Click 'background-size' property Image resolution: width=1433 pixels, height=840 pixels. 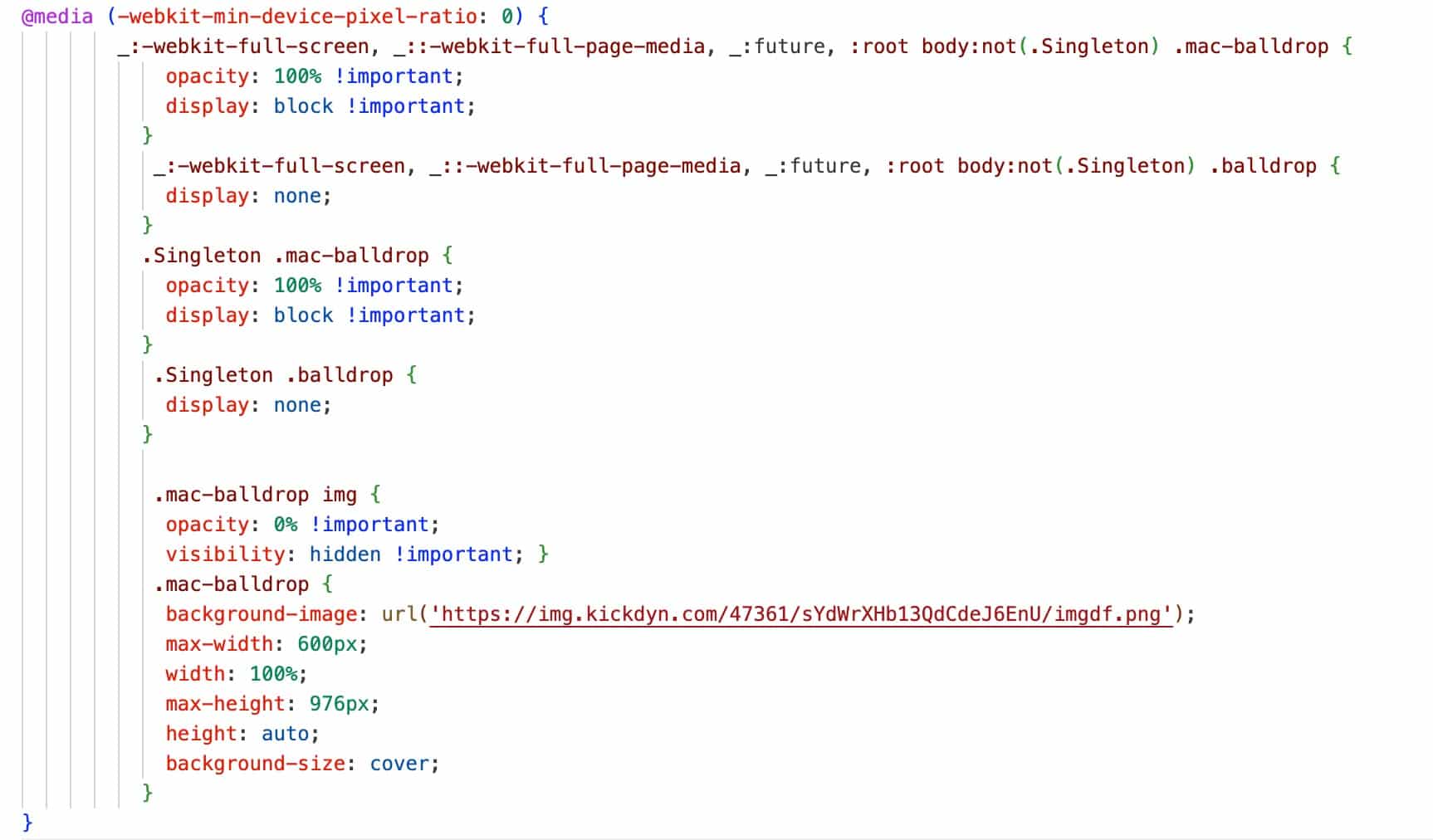[255, 764]
